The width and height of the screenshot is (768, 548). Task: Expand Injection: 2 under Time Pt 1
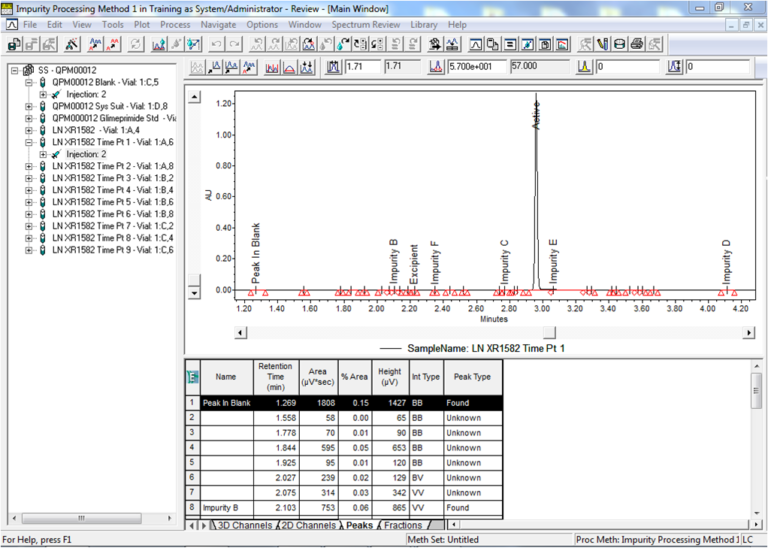(43, 154)
